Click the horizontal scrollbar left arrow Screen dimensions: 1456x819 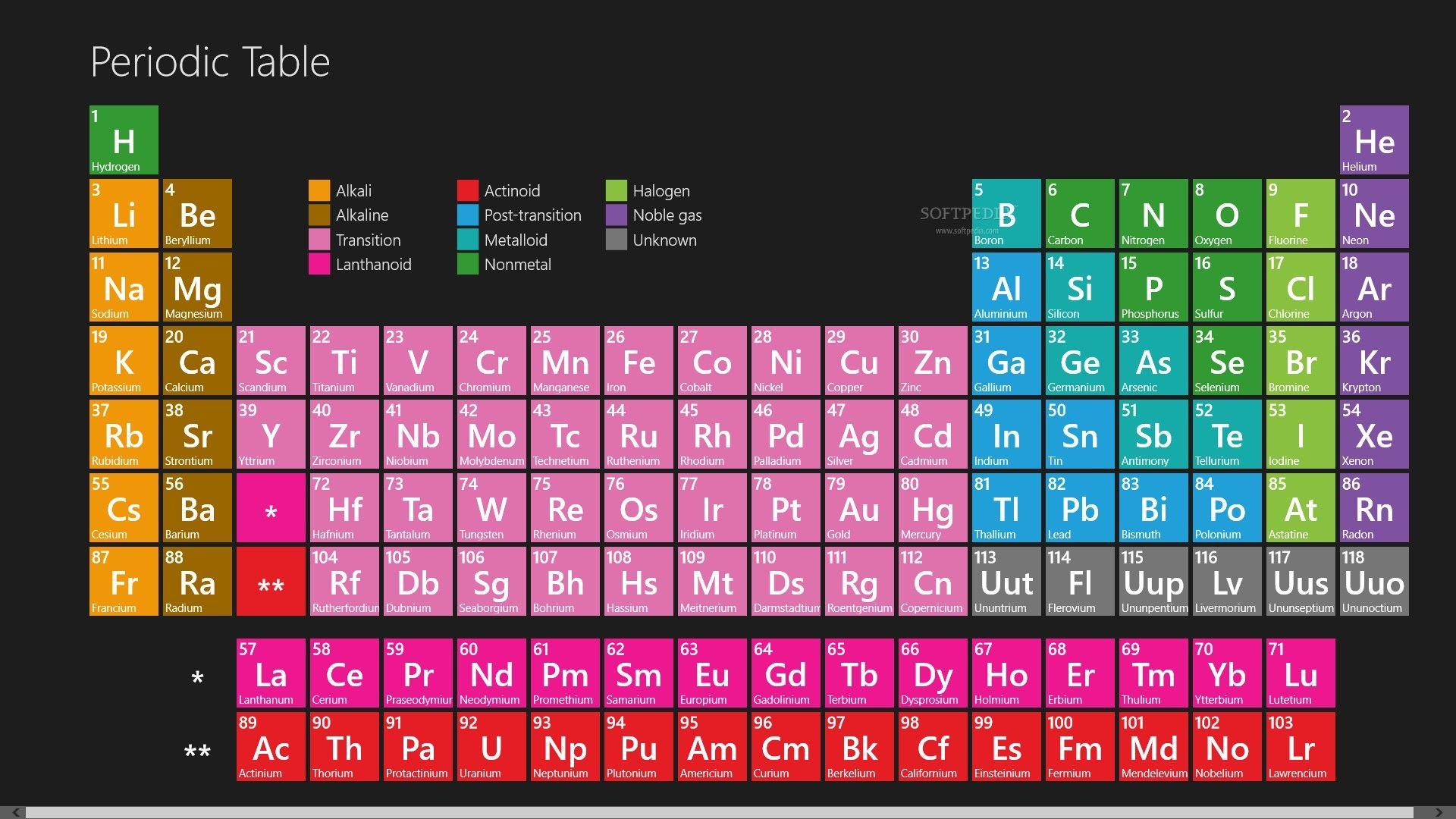[x=15, y=812]
